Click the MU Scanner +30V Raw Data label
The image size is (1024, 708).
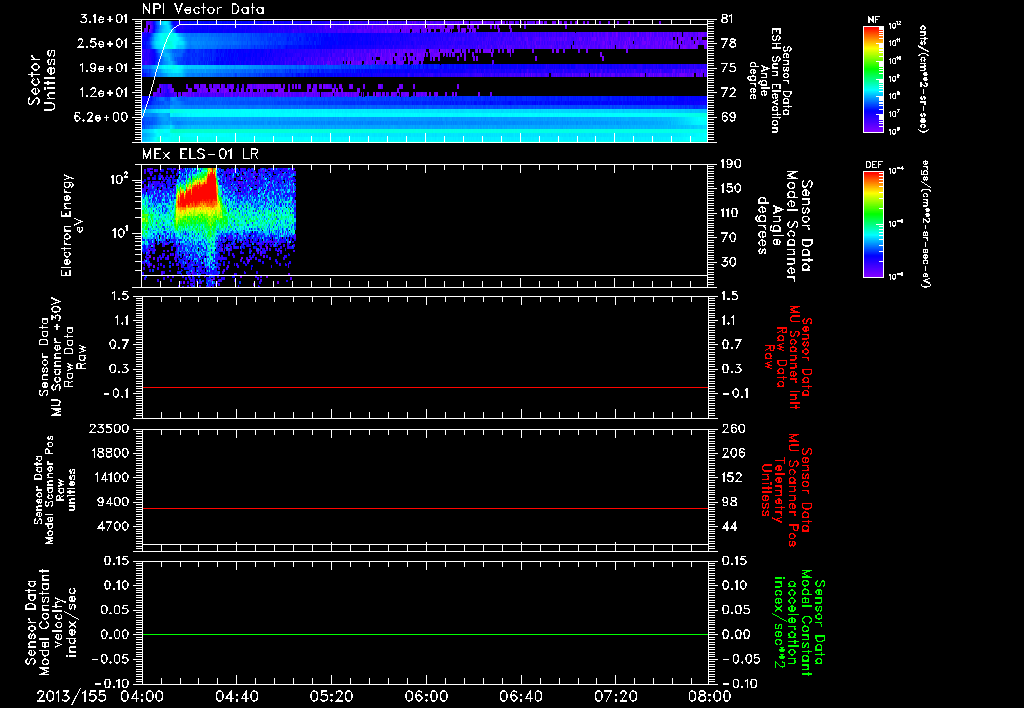[x=62, y=357]
